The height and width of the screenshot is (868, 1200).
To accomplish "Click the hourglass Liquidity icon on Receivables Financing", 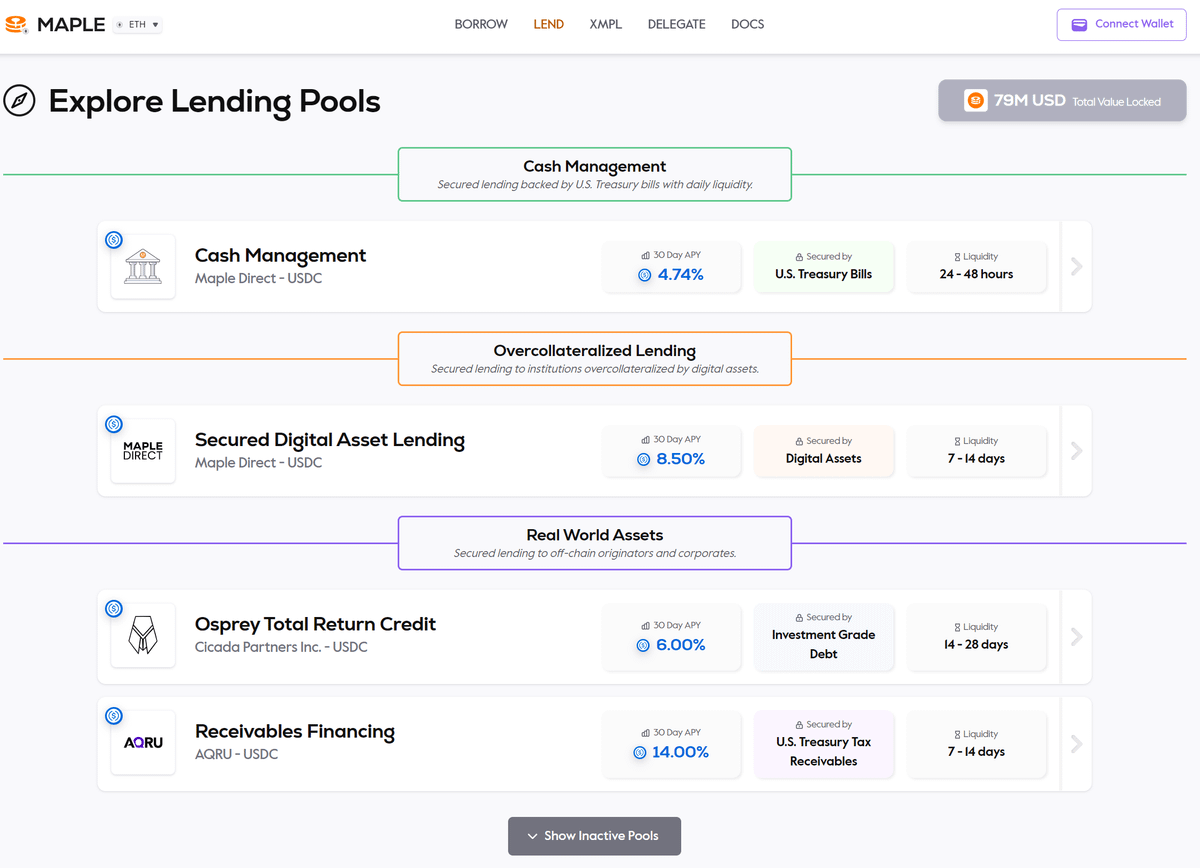I will 957,734.
